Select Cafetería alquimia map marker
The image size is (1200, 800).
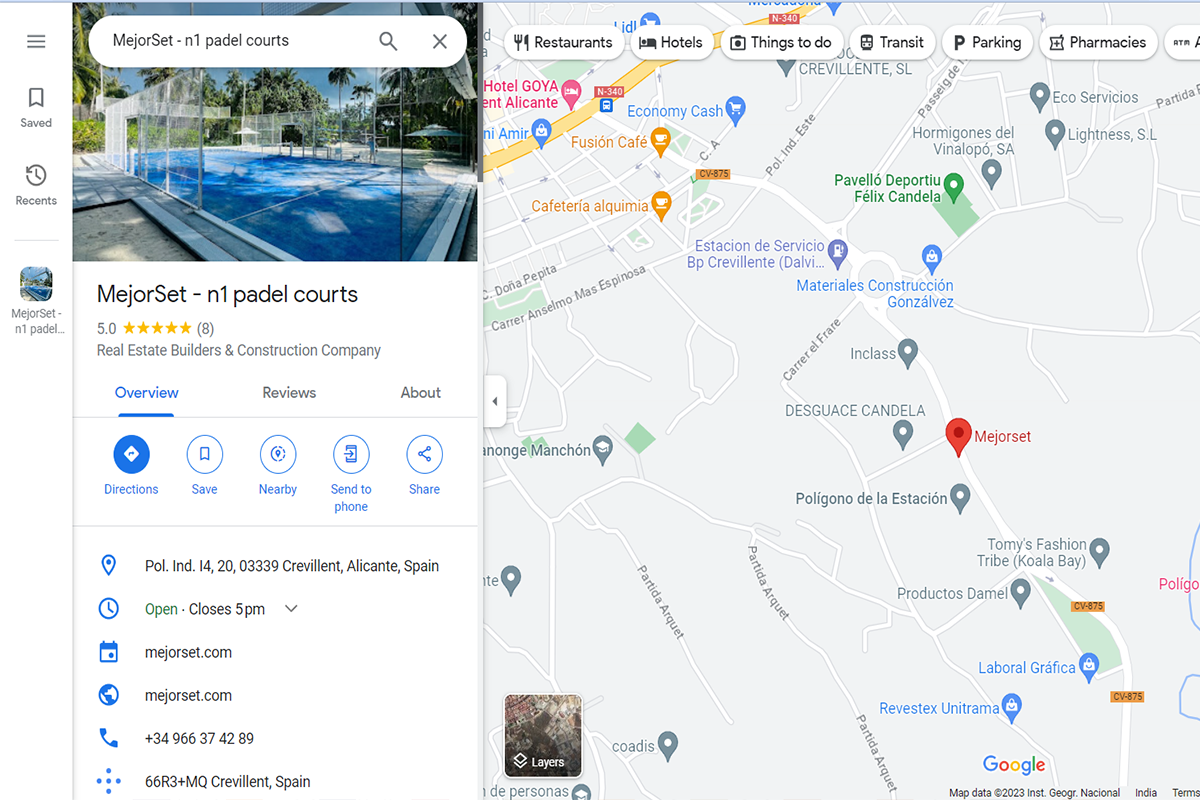click(x=661, y=205)
